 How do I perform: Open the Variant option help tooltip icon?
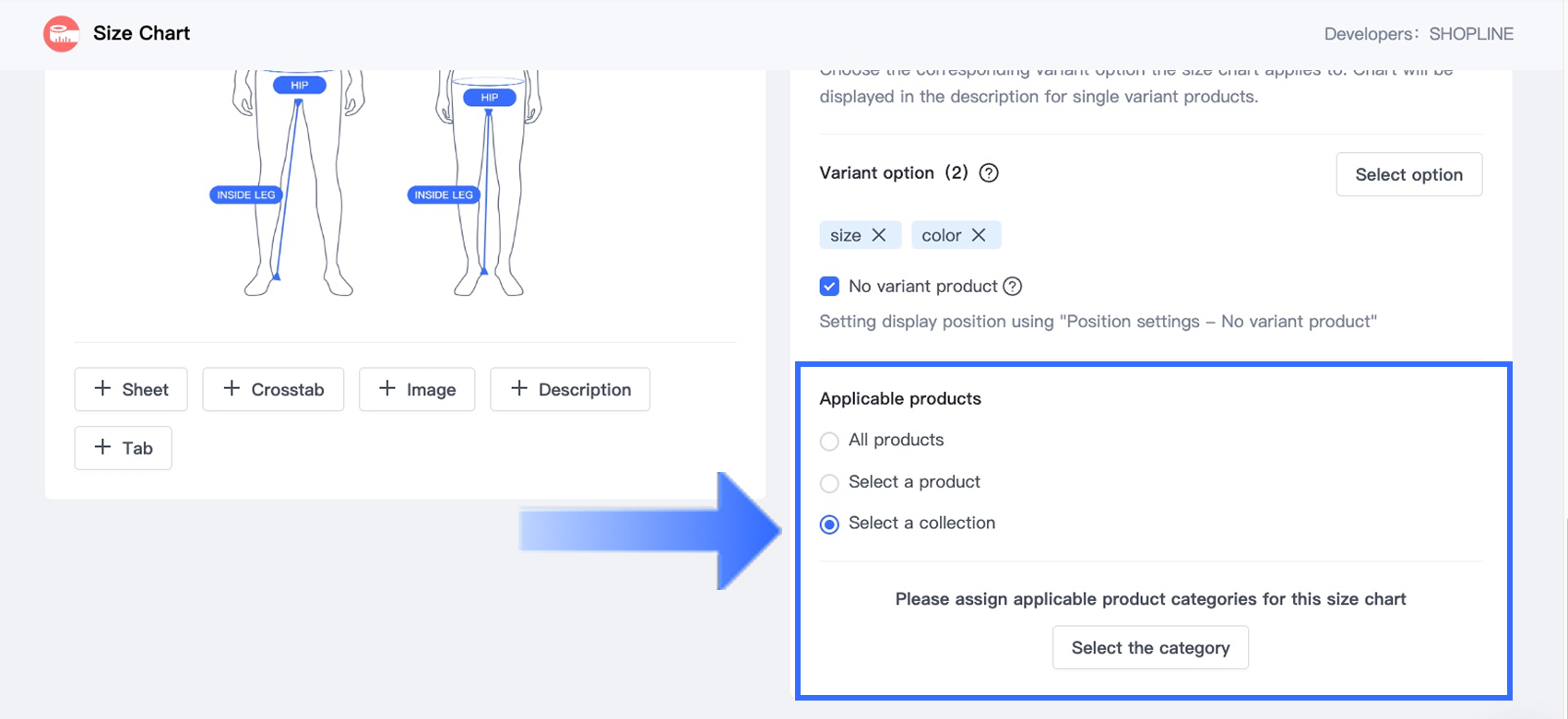989,173
